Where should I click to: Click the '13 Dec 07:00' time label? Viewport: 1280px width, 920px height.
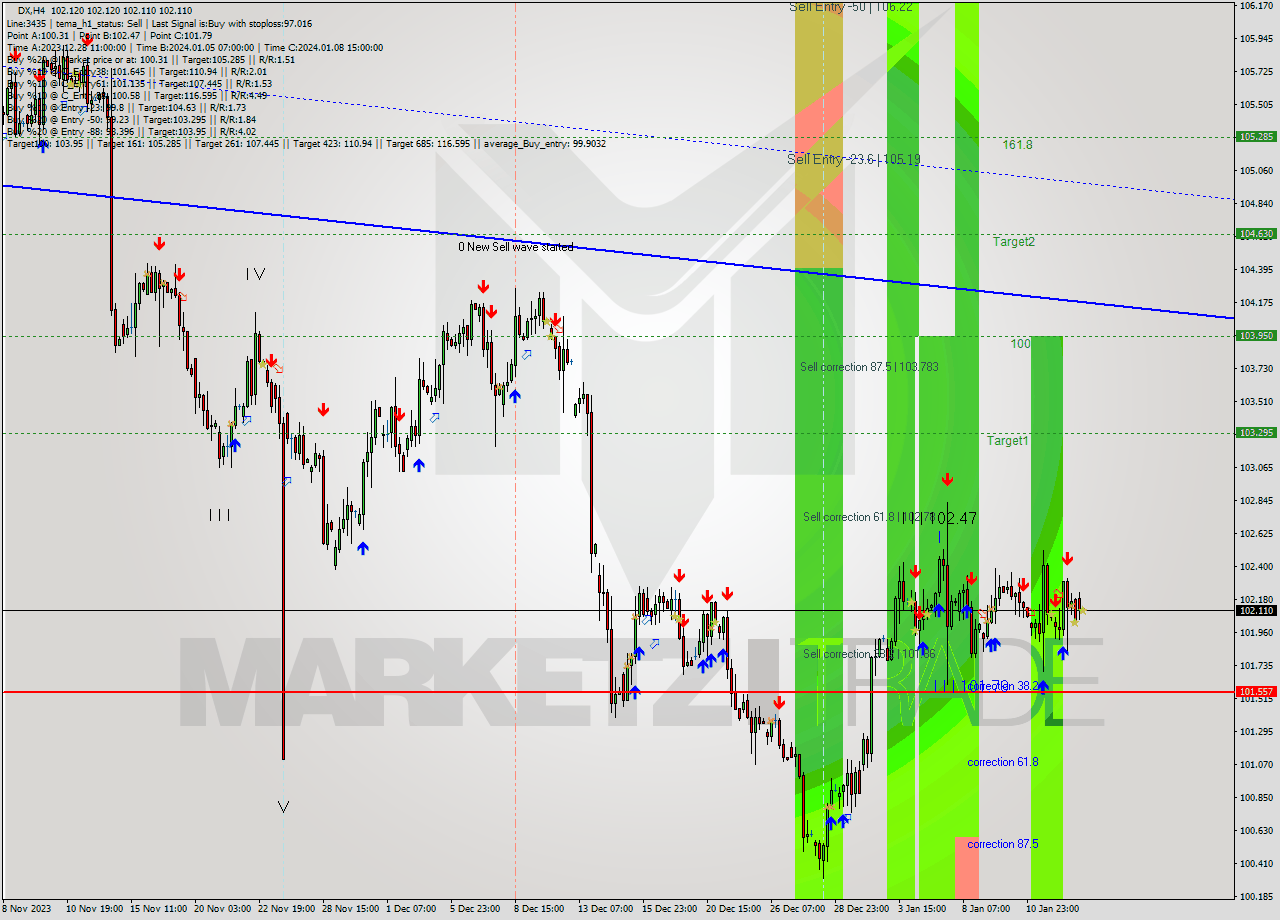[x=606, y=909]
